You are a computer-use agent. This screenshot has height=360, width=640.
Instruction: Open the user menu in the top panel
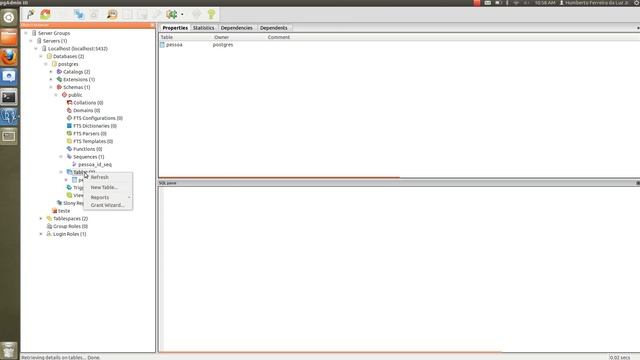tap(594, 2)
